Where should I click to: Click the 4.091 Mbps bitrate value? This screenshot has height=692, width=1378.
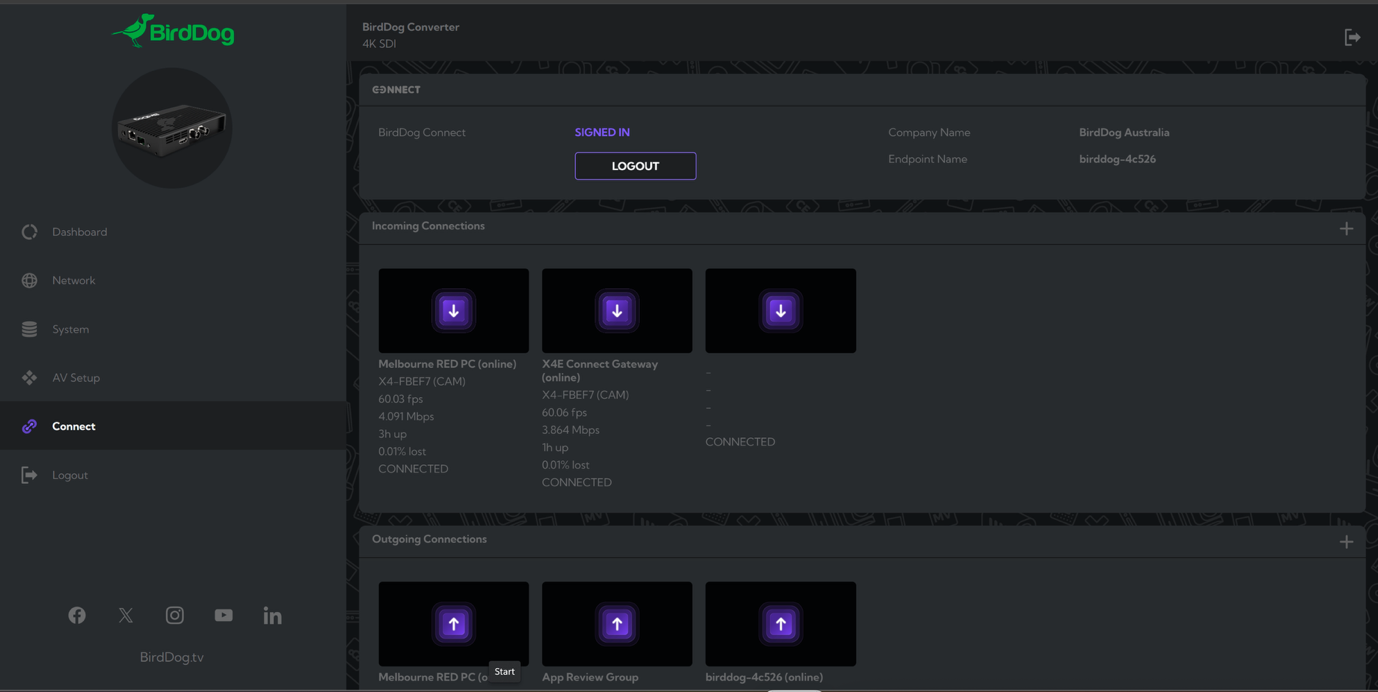(406, 417)
